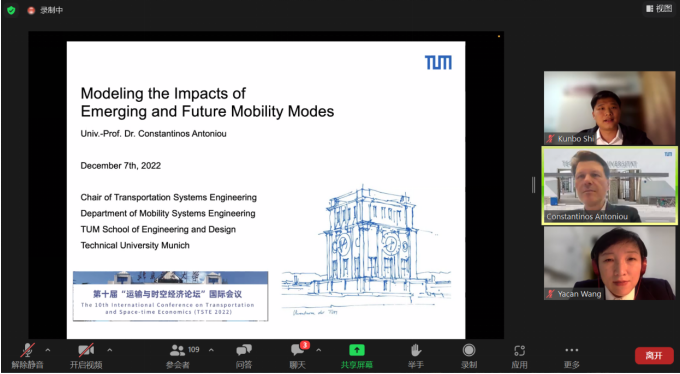
Task: Click the red leave meeting button
Action: (654, 356)
